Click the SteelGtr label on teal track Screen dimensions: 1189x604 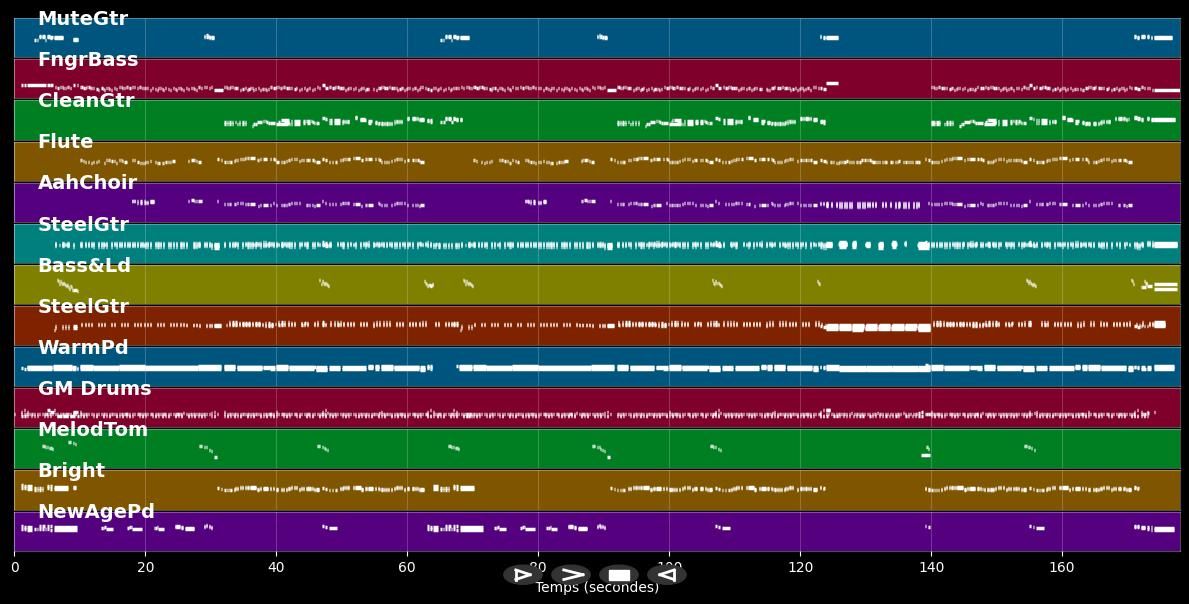tap(83, 225)
